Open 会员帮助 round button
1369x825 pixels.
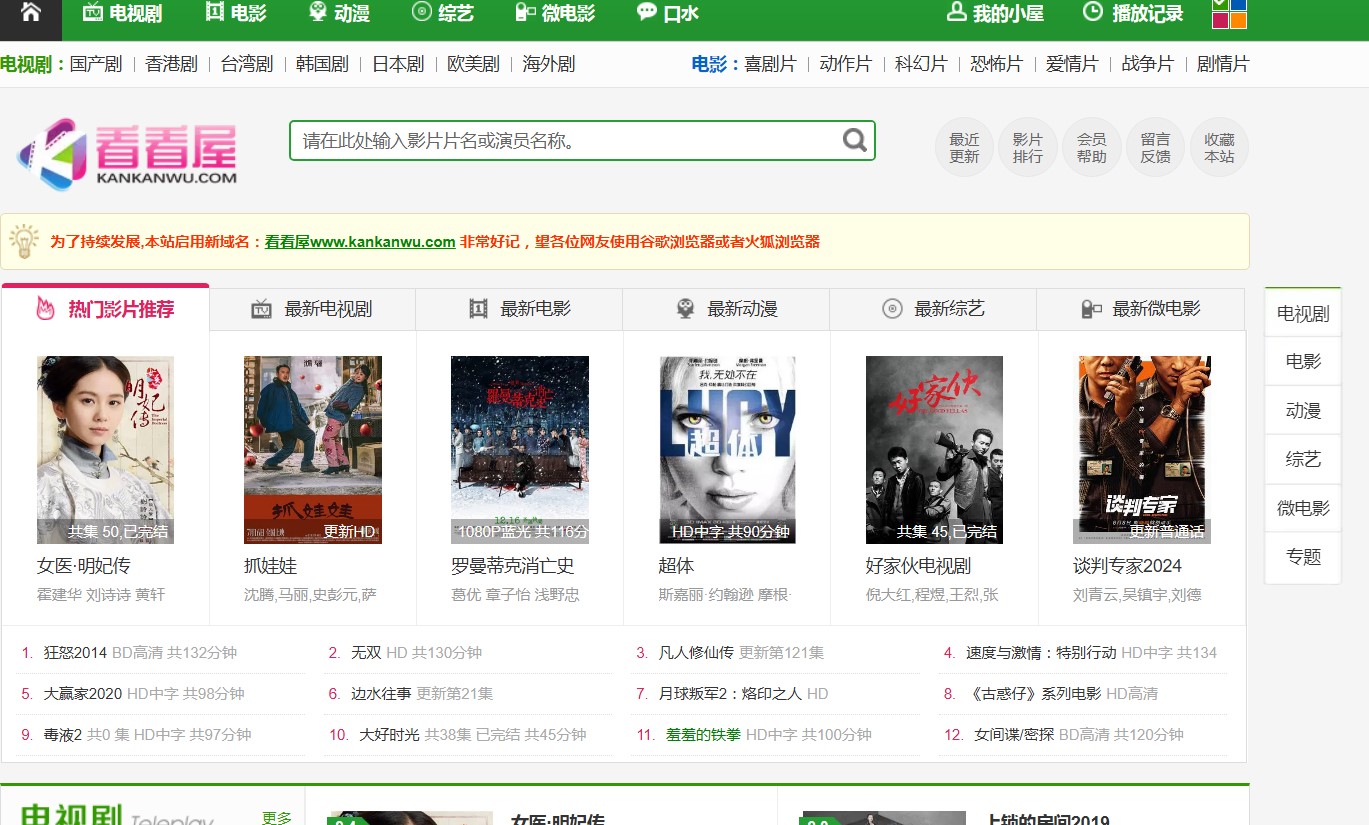pos(1091,147)
